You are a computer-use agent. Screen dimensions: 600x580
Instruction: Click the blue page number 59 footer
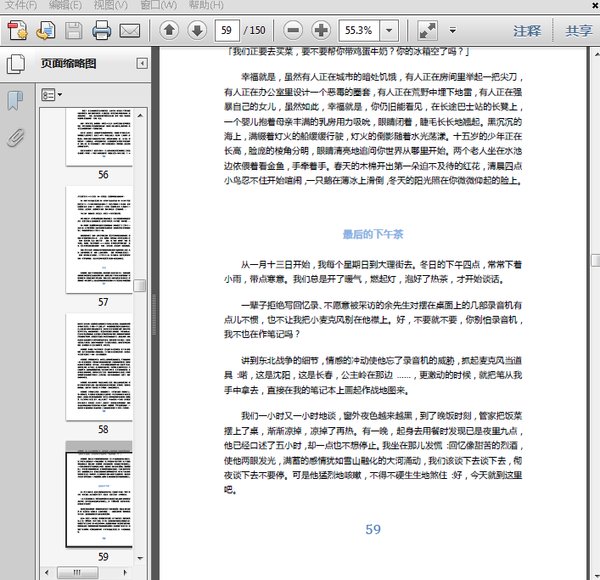[x=373, y=529]
